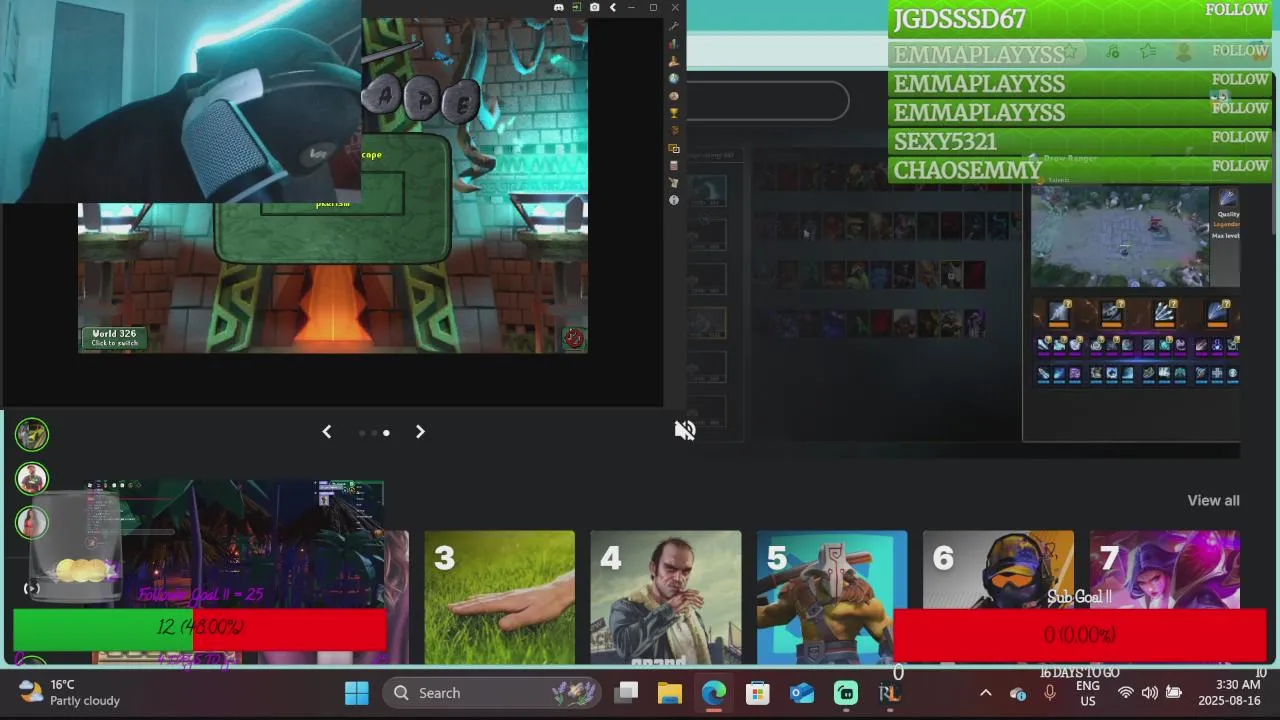Open the first followed channel avatar in sidebar
Image resolution: width=1280 pixels, height=720 pixels.
point(32,434)
